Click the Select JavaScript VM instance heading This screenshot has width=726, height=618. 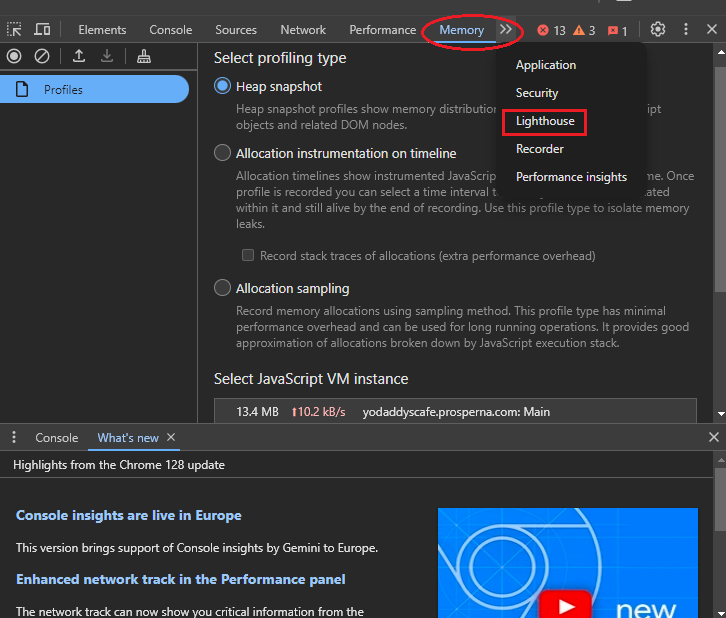tap(311, 379)
